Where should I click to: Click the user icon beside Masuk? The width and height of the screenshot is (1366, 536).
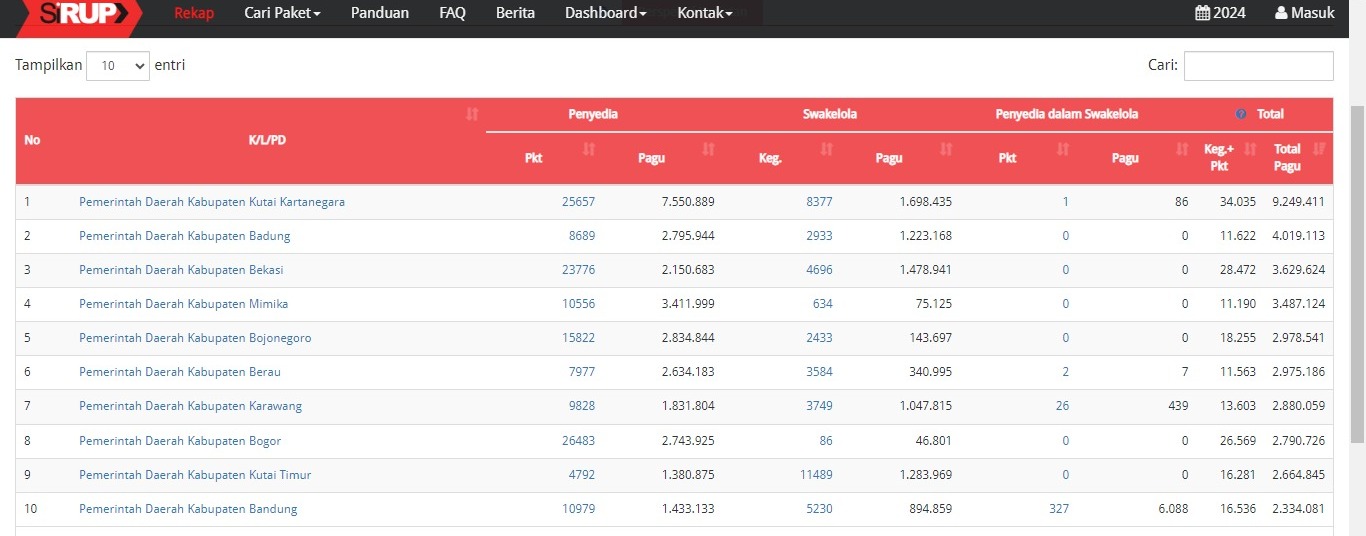(1281, 13)
